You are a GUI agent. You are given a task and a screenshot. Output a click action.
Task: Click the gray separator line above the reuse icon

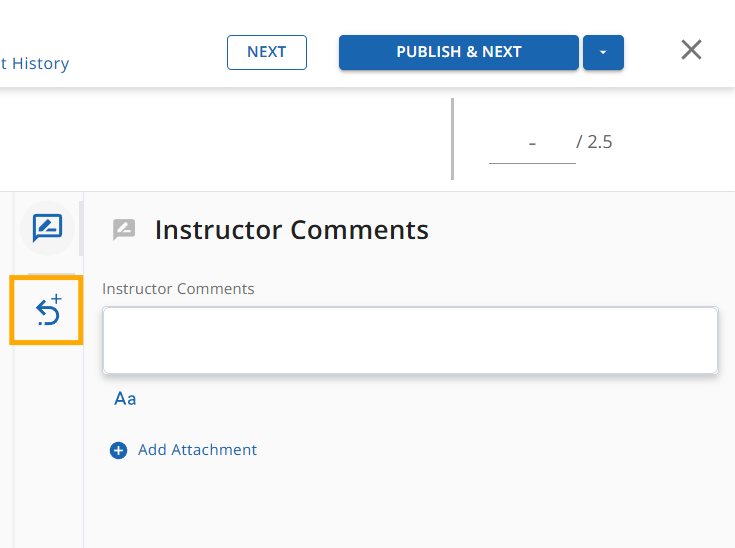[50, 273]
